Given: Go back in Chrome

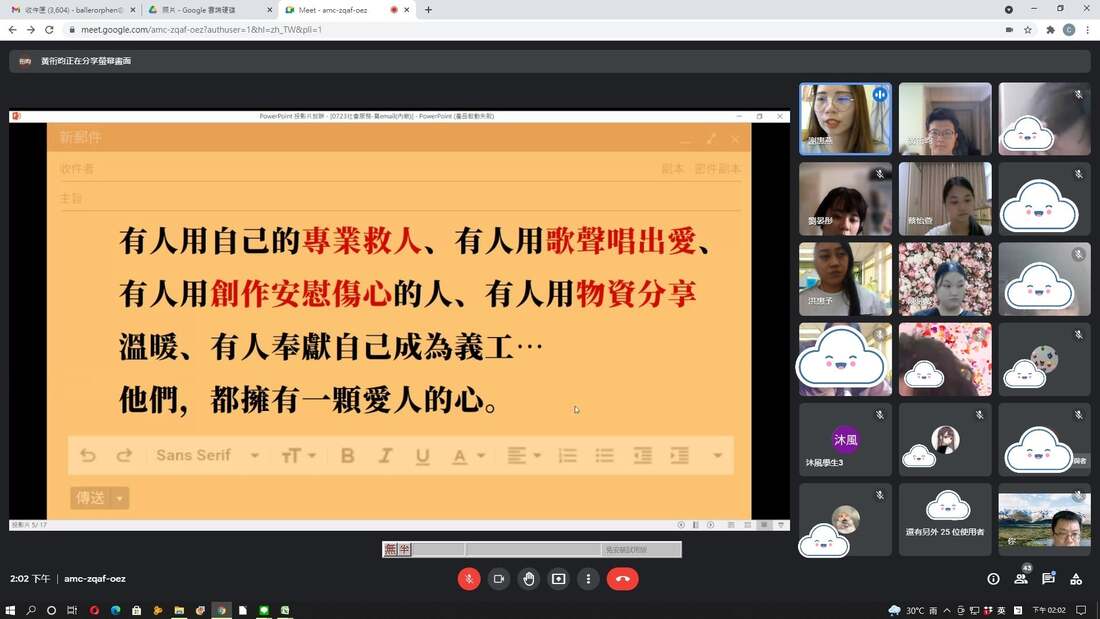Looking at the screenshot, I should 12,29.
